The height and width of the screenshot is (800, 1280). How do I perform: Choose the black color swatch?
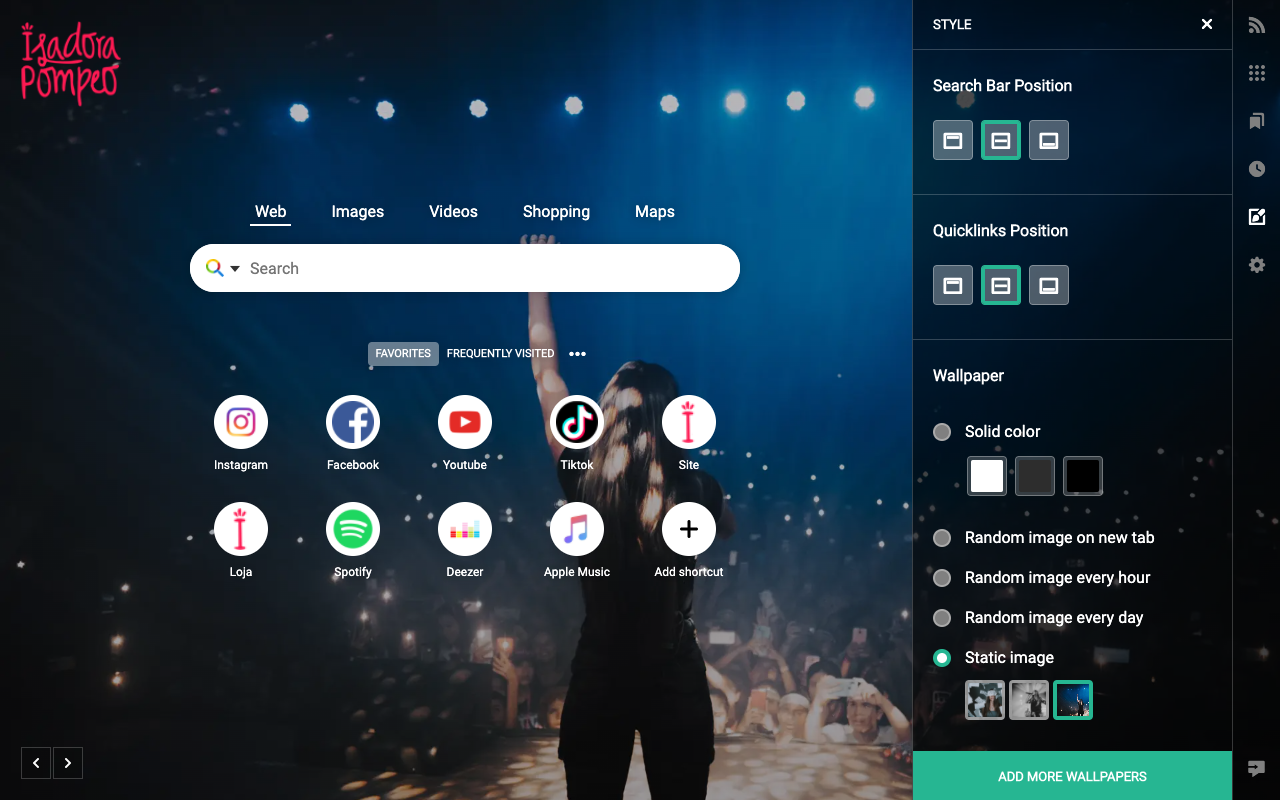(1083, 476)
